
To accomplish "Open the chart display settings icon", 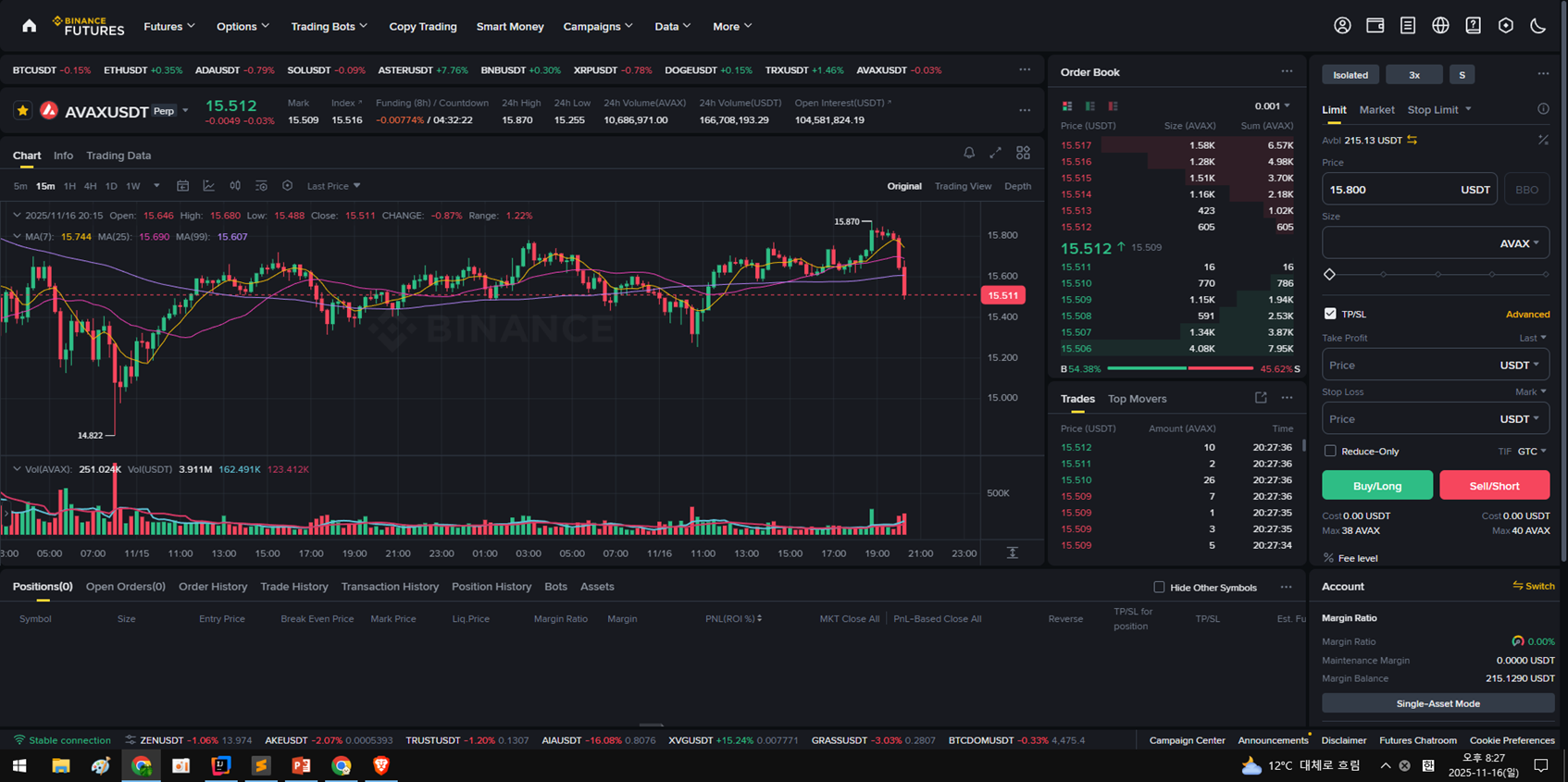I will pos(261,186).
